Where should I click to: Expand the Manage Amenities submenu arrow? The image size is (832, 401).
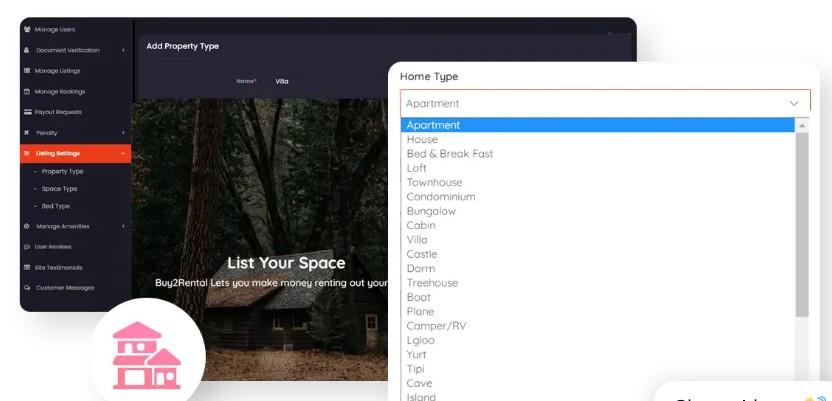coord(123,226)
